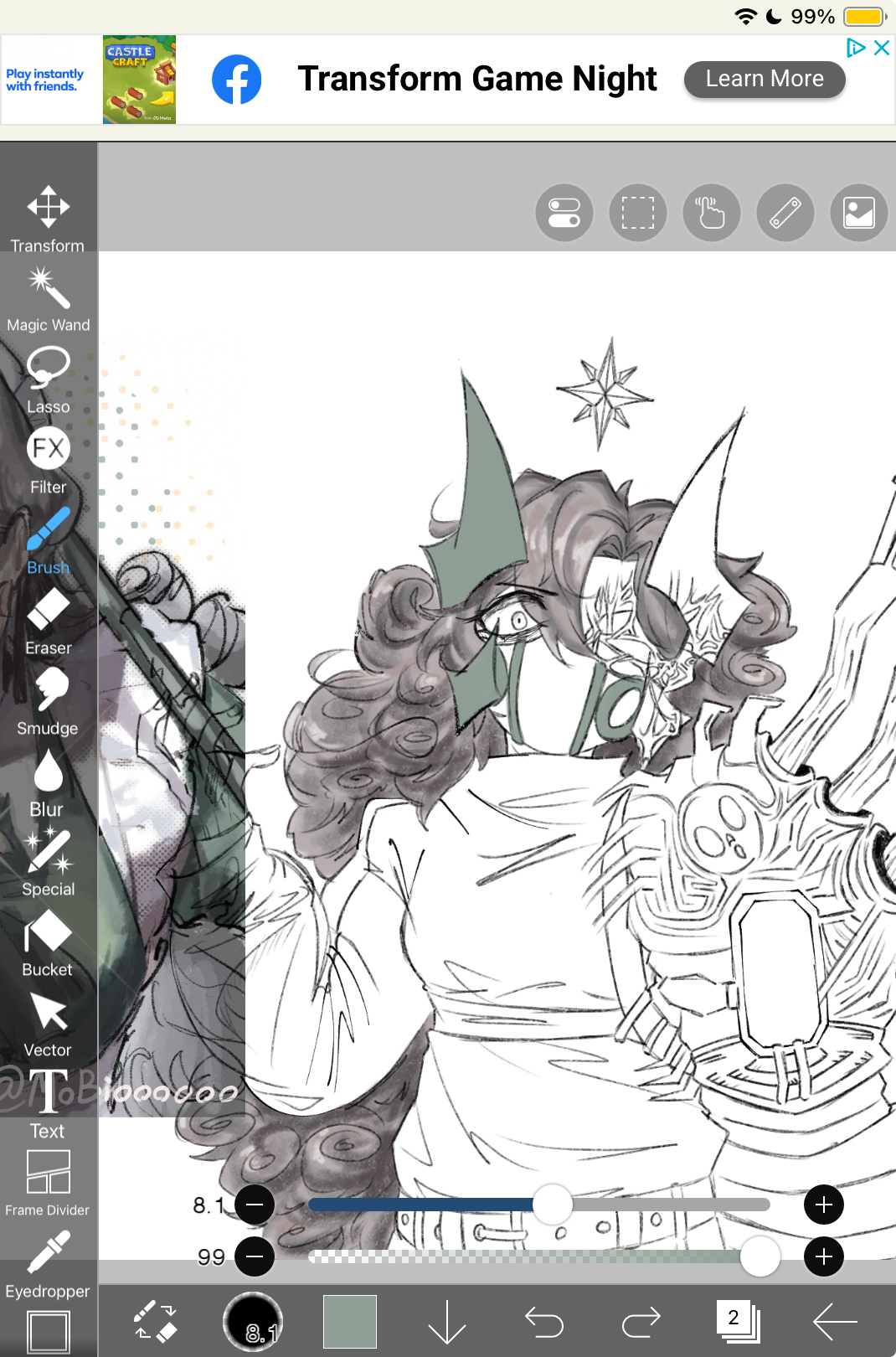Select the Magic Wand tool
Viewport: 896px width, 1357px height.
(x=48, y=298)
